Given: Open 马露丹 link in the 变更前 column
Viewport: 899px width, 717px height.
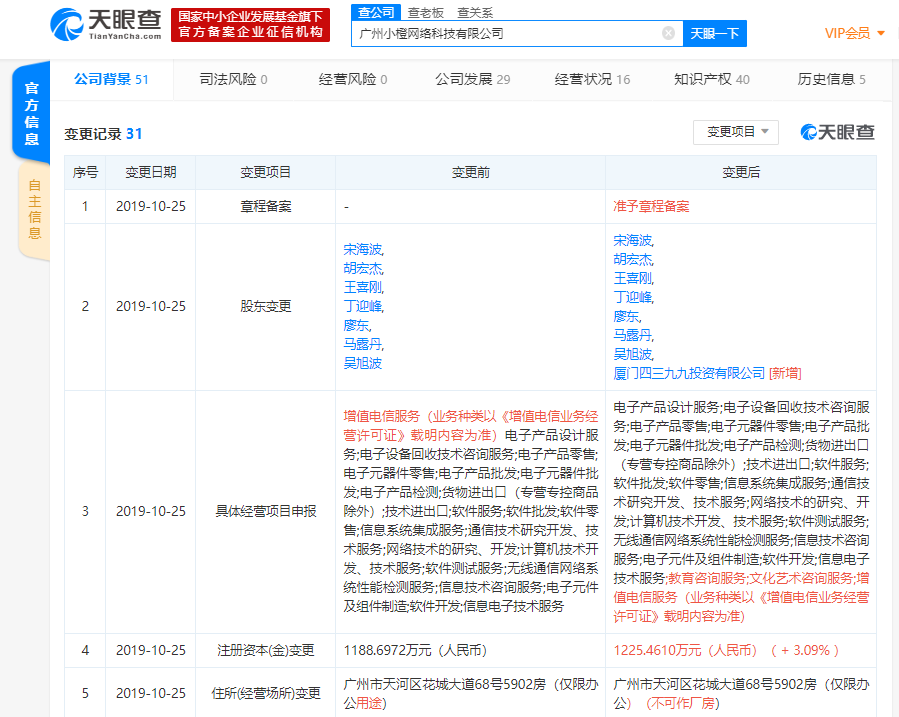Looking at the screenshot, I should click(362, 344).
